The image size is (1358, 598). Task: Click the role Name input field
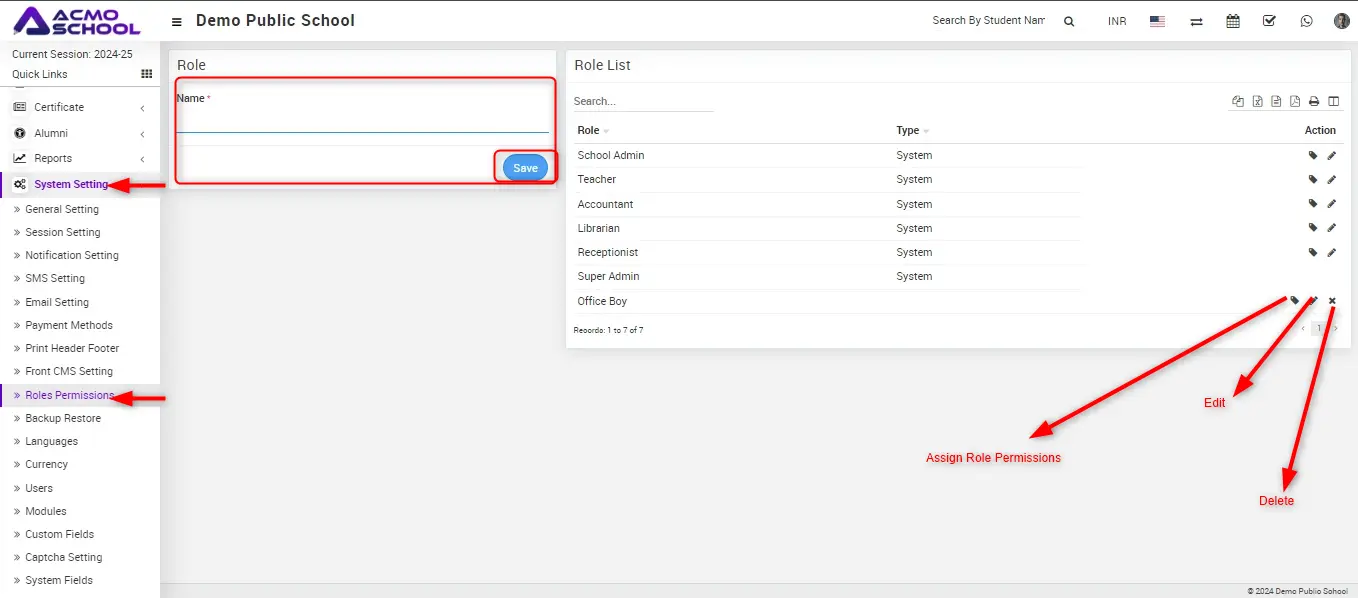(x=362, y=121)
